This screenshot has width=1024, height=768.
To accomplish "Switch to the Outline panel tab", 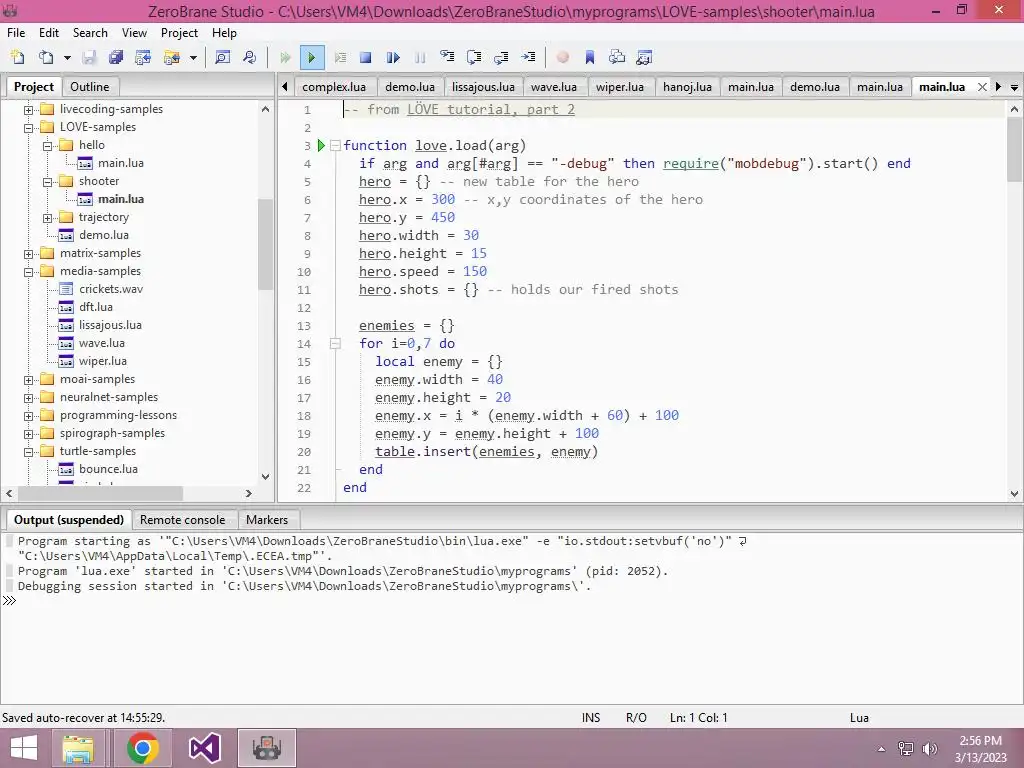I will click(x=89, y=87).
